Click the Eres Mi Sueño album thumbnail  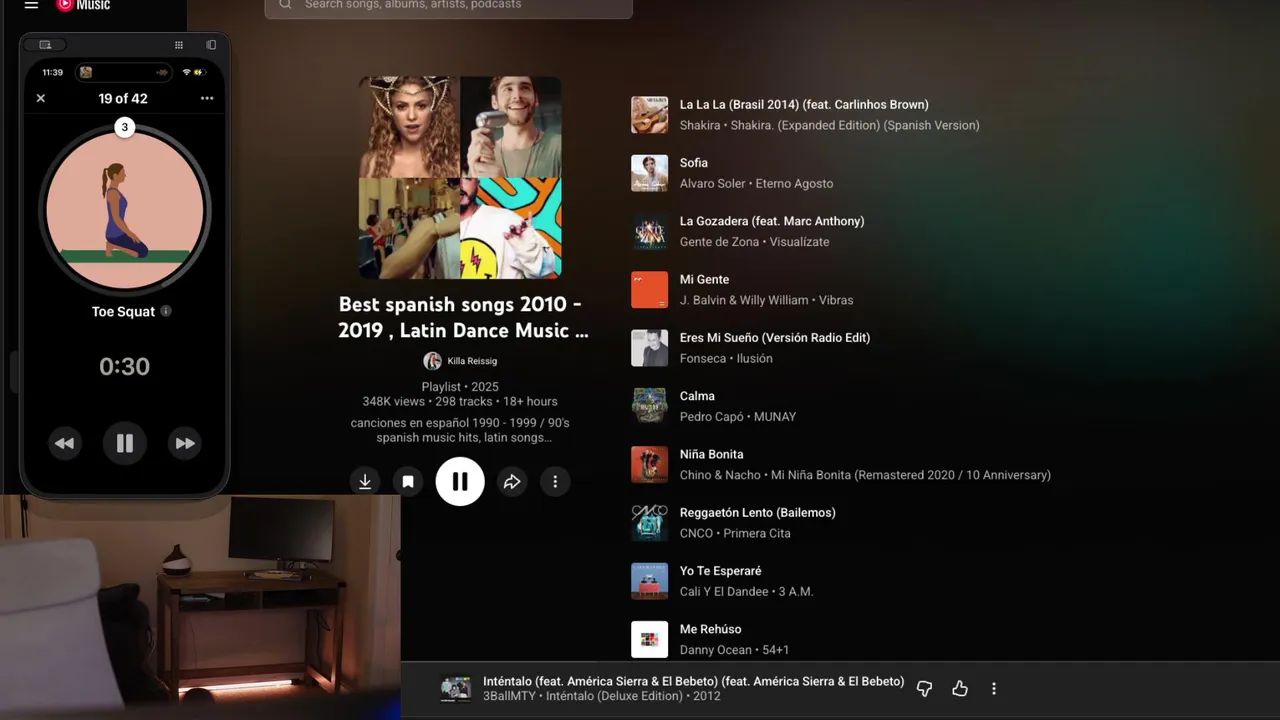(649, 348)
